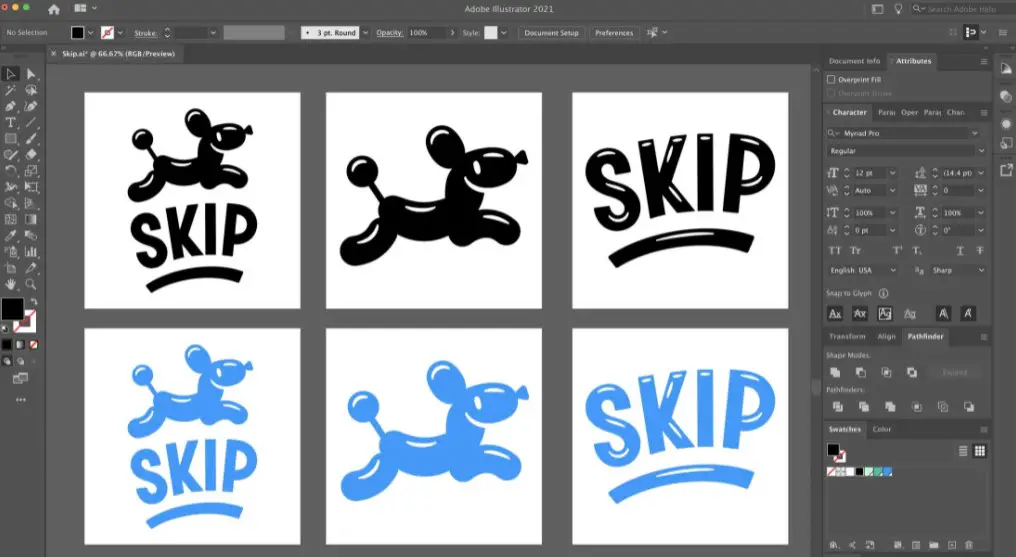This screenshot has height=557, width=1016.
Task: Click the Minus Front shape mode icon
Action: click(860, 372)
